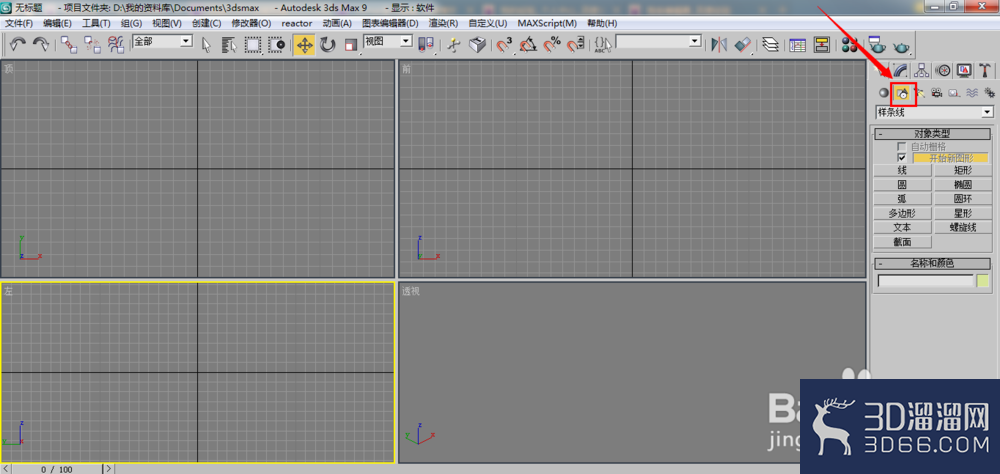Click the 线 line button
The image size is (1000, 474).
(x=902, y=170)
